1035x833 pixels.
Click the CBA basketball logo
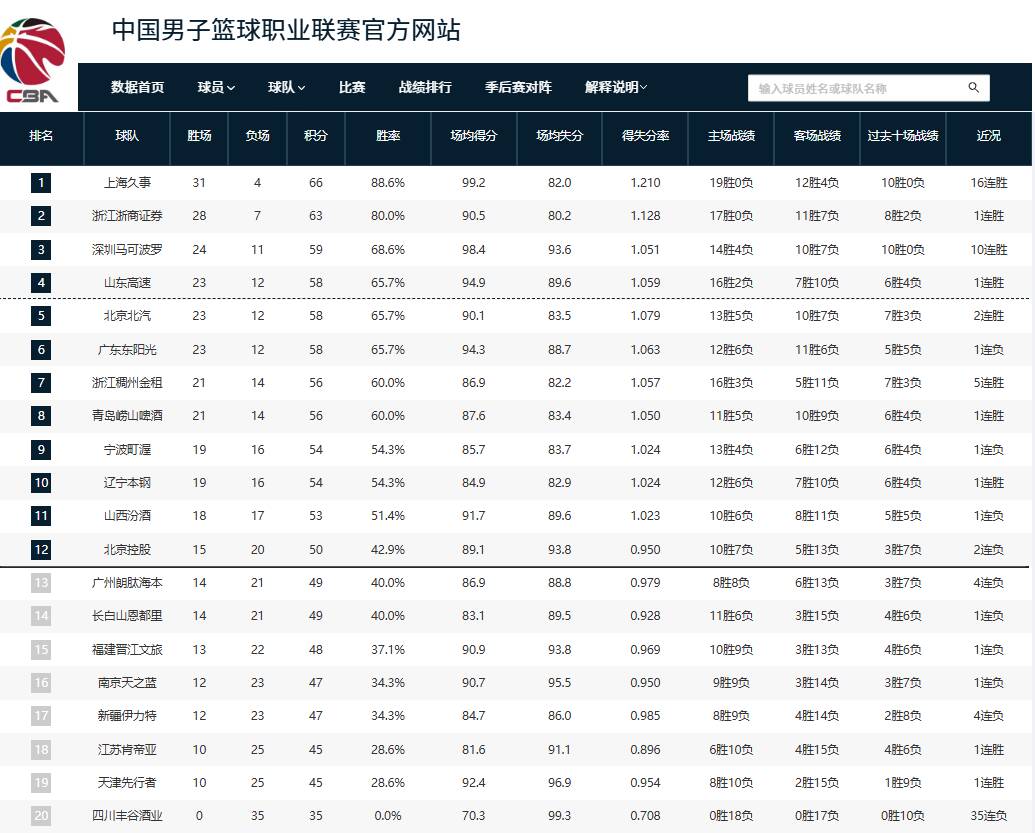(x=33, y=61)
